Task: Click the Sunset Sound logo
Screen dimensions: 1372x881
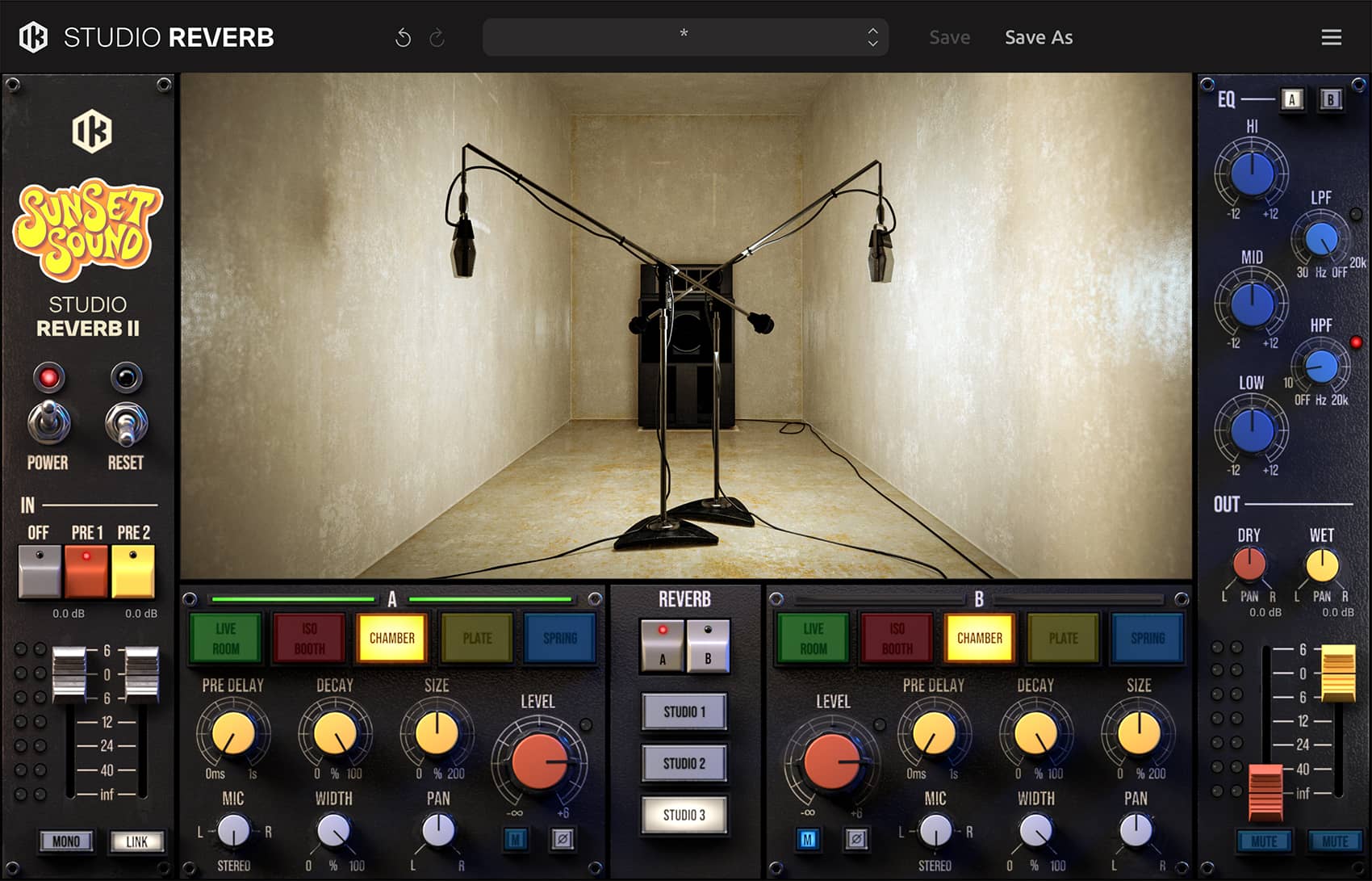Action: tap(87, 229)
